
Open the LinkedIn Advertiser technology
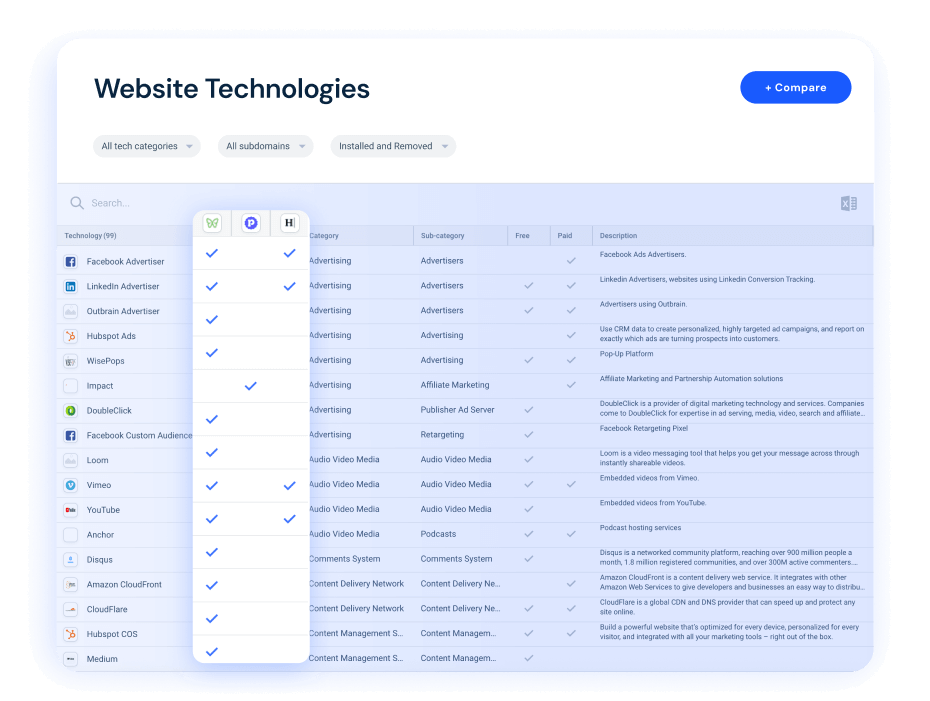point(123,286)
